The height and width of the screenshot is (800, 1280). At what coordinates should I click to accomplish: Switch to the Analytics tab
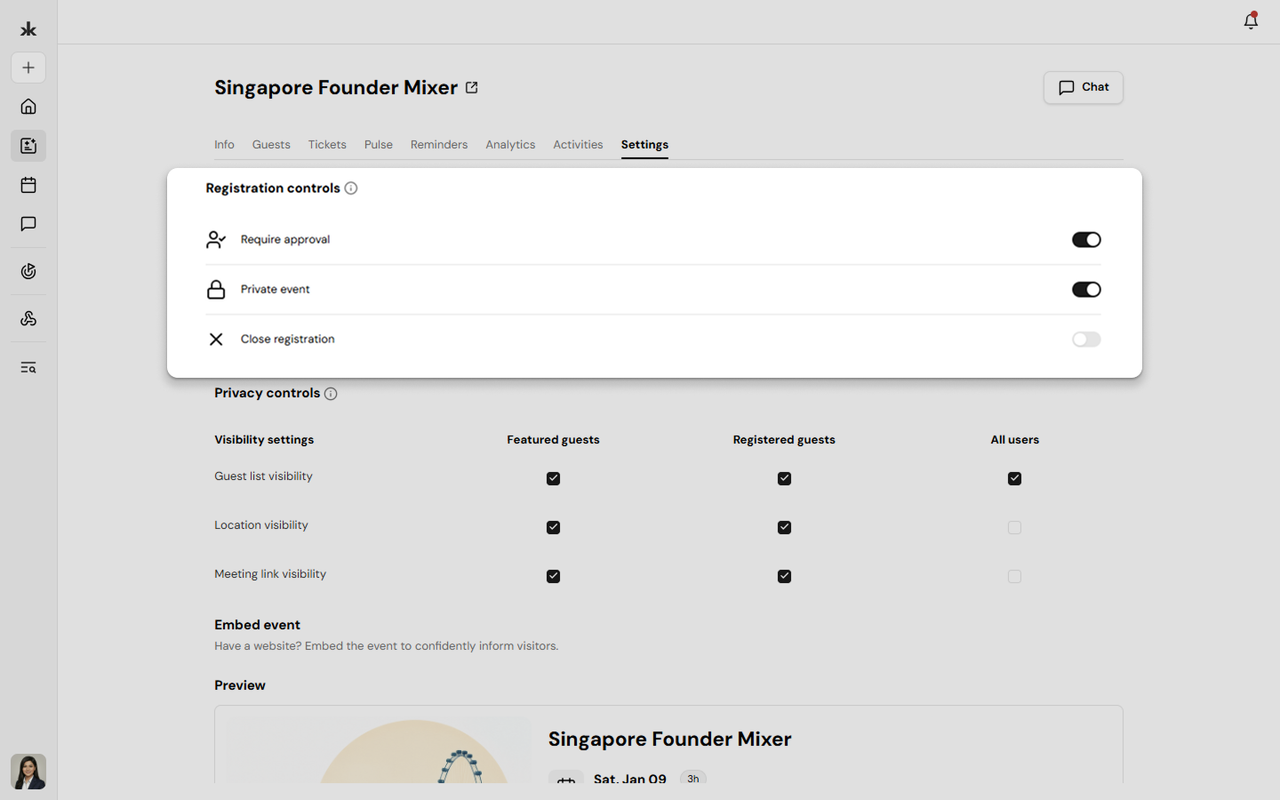pyautogui.click(x=510, y=145)
